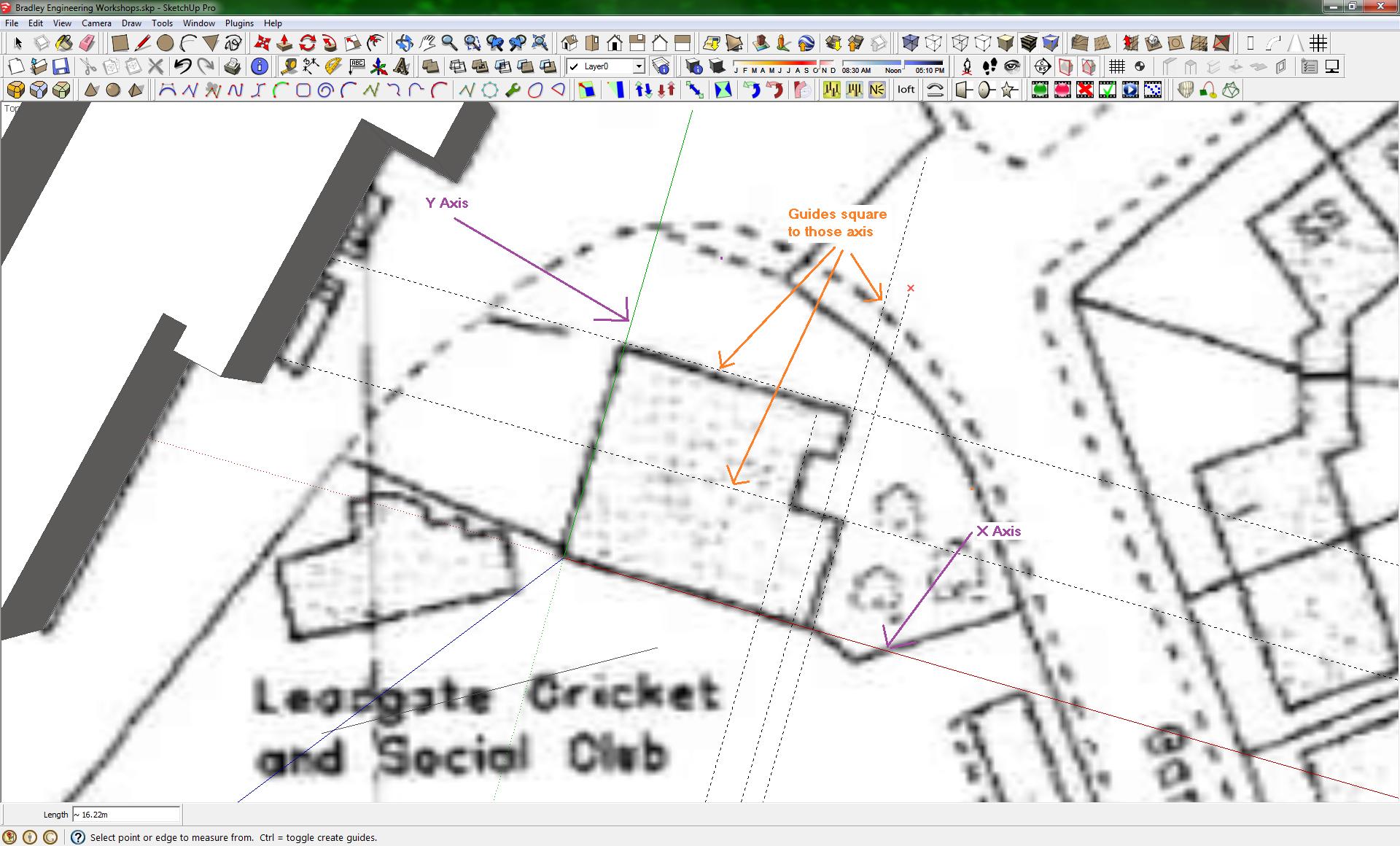This screenshot has width=1400, height=846.
Task: Open the Plugins menu
Action: 239,23
